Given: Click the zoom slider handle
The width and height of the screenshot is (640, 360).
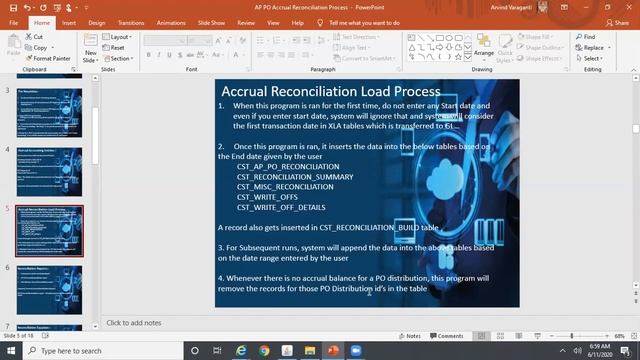Looking at the screenshot, I should pyautogui.click(x=572, y=336).
